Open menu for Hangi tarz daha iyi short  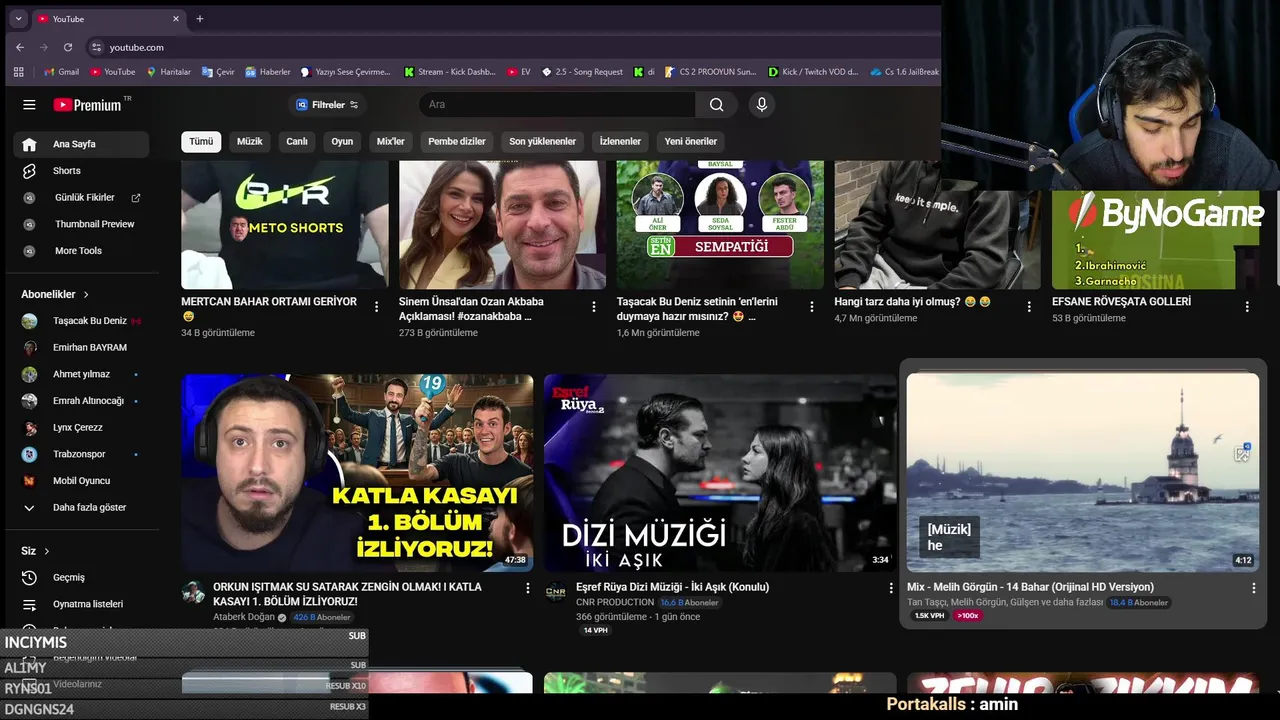tap(1029, 307)
